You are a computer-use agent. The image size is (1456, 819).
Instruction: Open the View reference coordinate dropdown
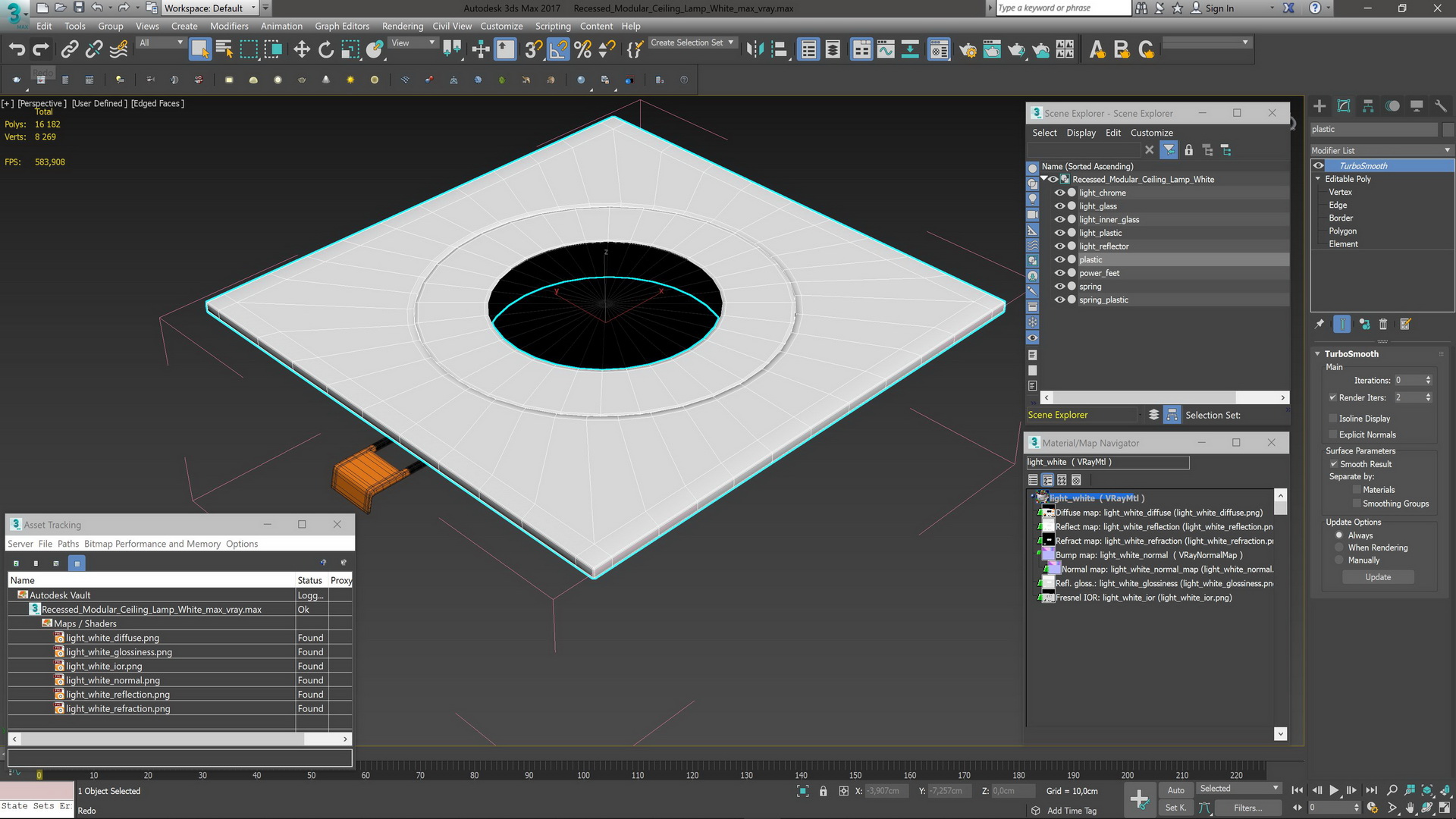pos(413,43)
